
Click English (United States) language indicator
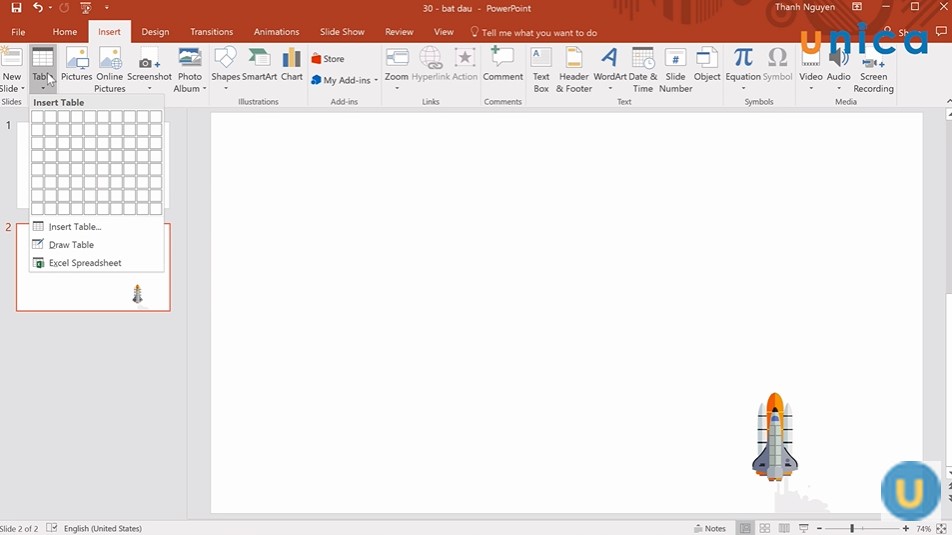103,529
